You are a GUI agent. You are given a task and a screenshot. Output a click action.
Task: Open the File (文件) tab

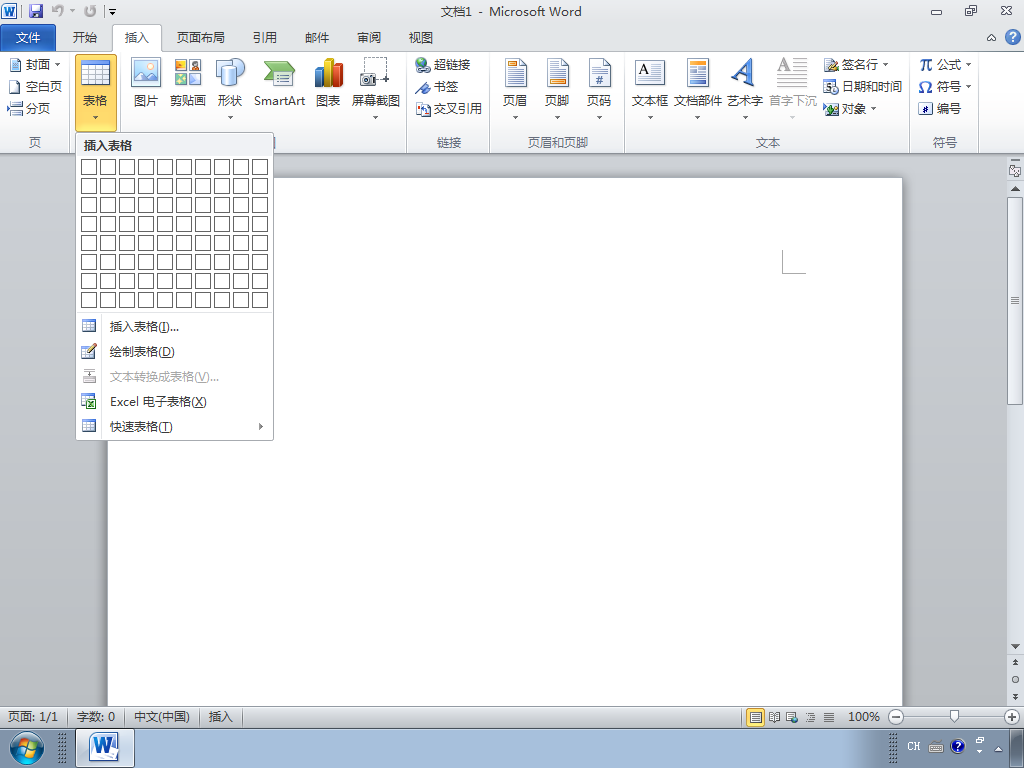pos(28,38)
